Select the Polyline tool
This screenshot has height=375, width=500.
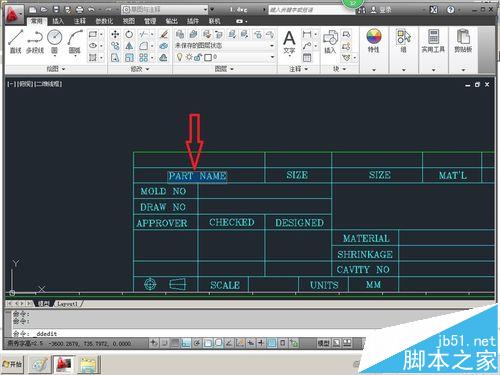[x=35, y=41]
